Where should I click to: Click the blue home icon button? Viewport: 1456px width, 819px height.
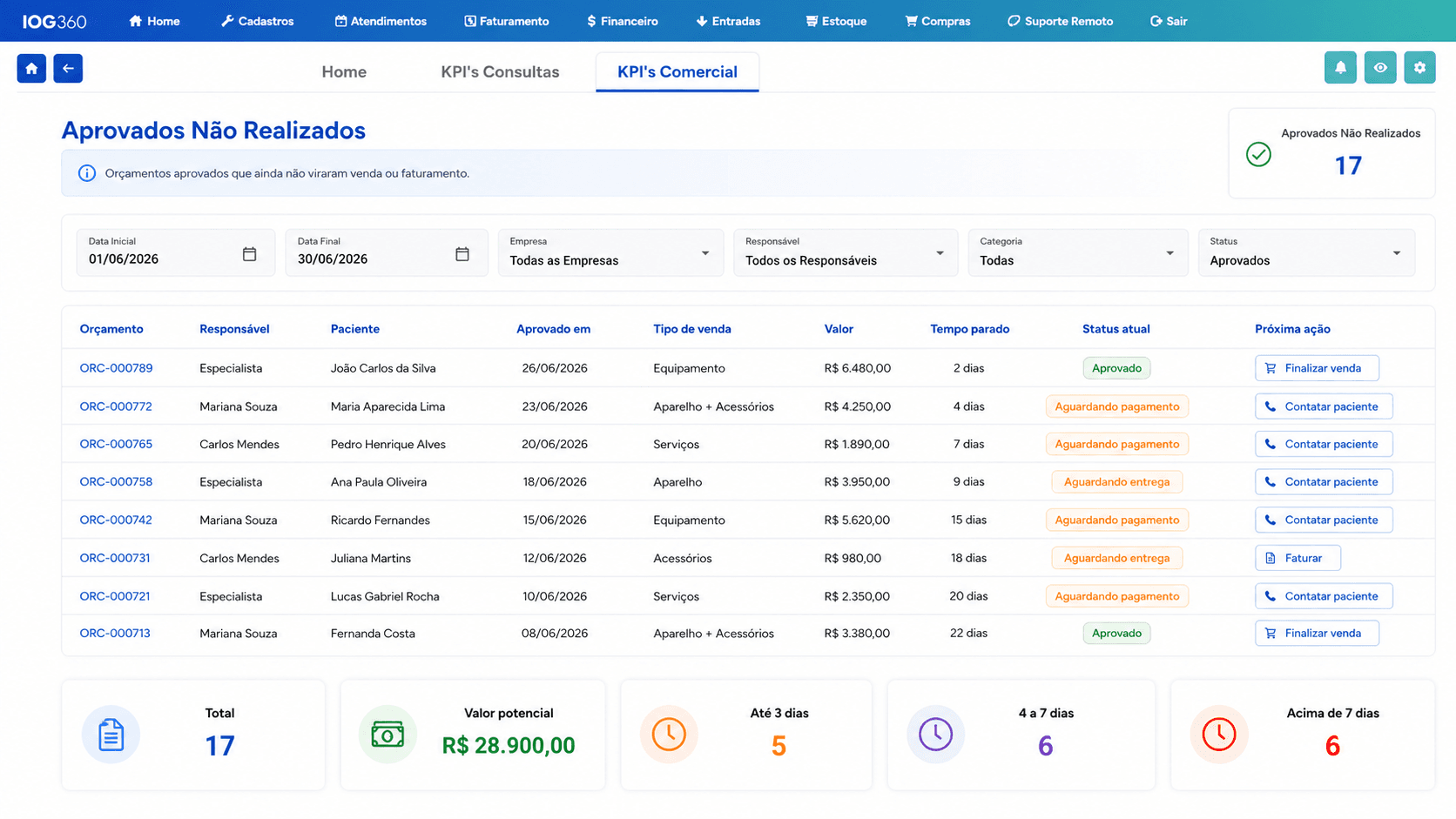tap(31, 69)
